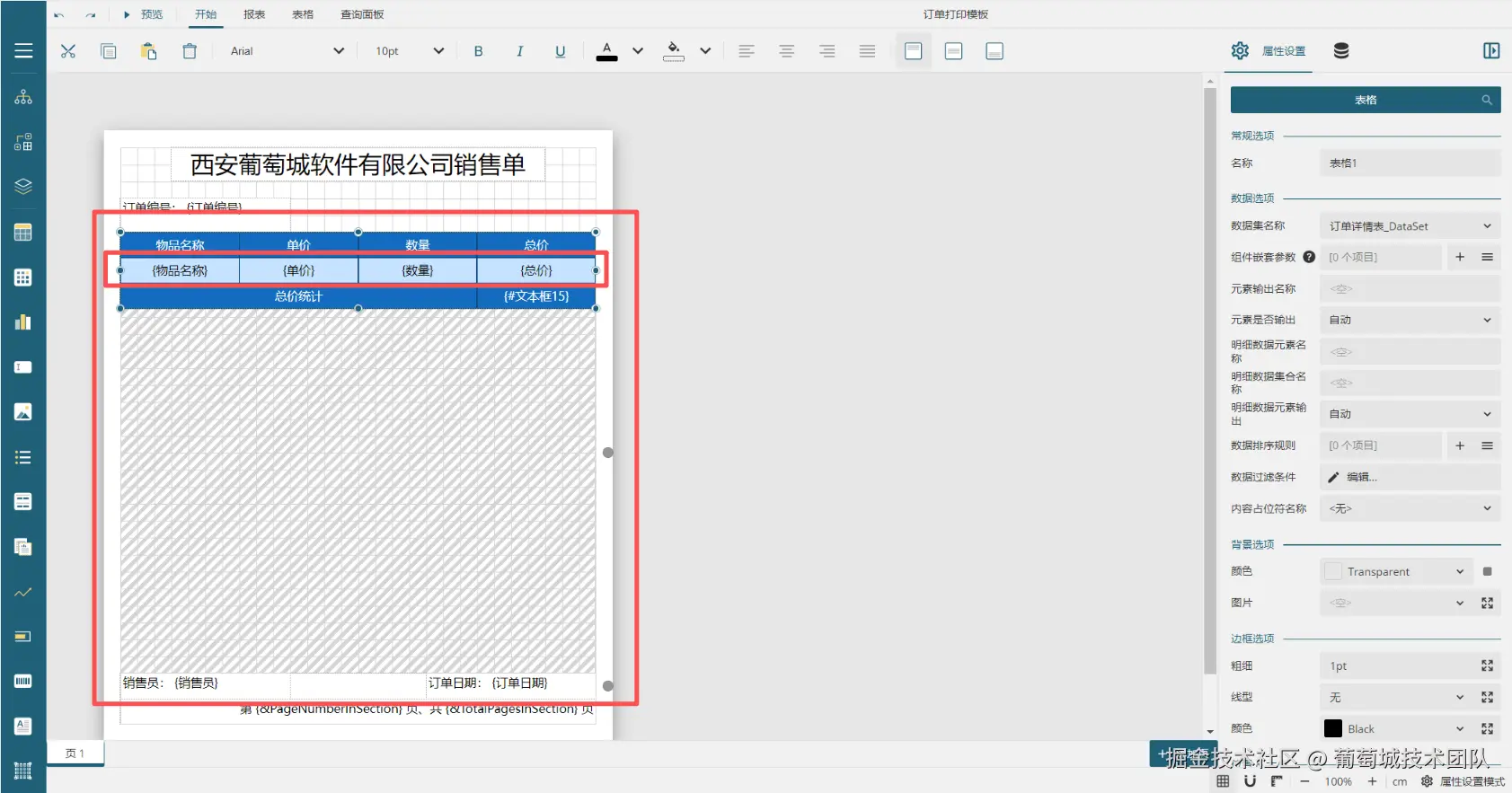The height and width of the screenshot is (793, 1512).
Task: Click 预览 preview button
Action: 144,14
